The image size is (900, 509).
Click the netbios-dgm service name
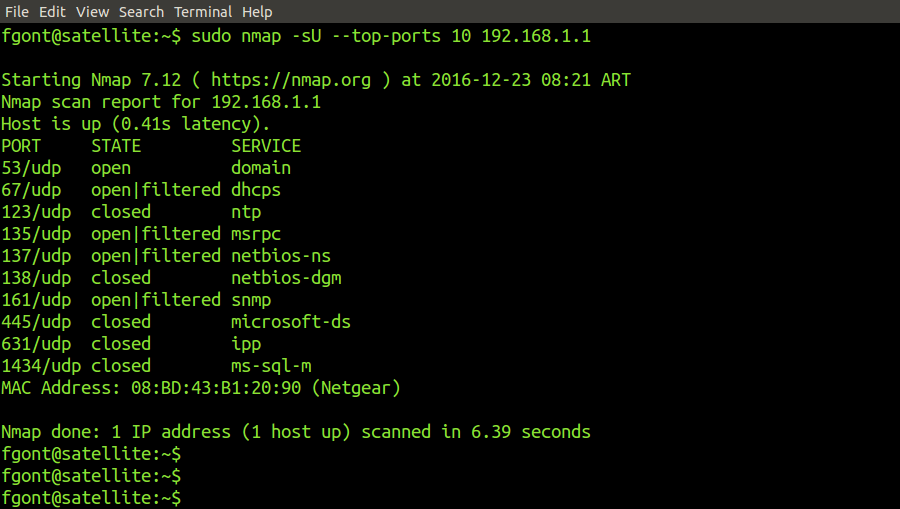[286, 278]
